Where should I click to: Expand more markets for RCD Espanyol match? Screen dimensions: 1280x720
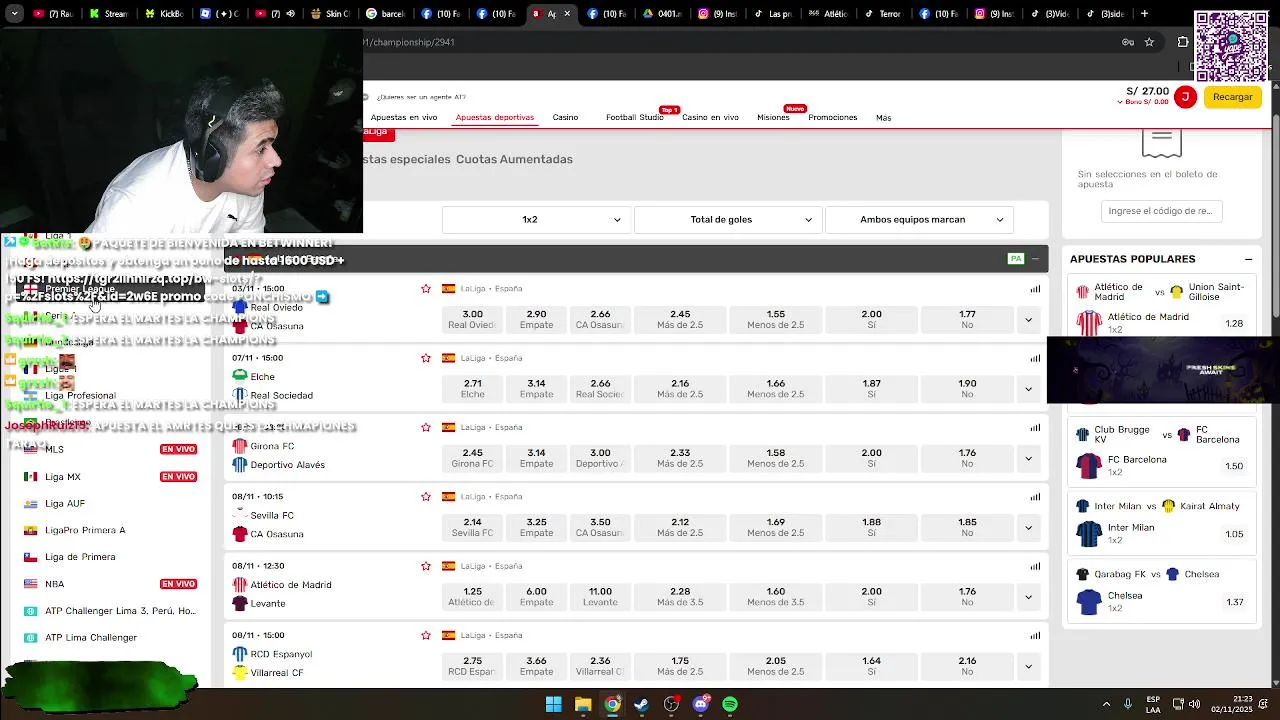pyautogui.click(x=1028, y=666)
